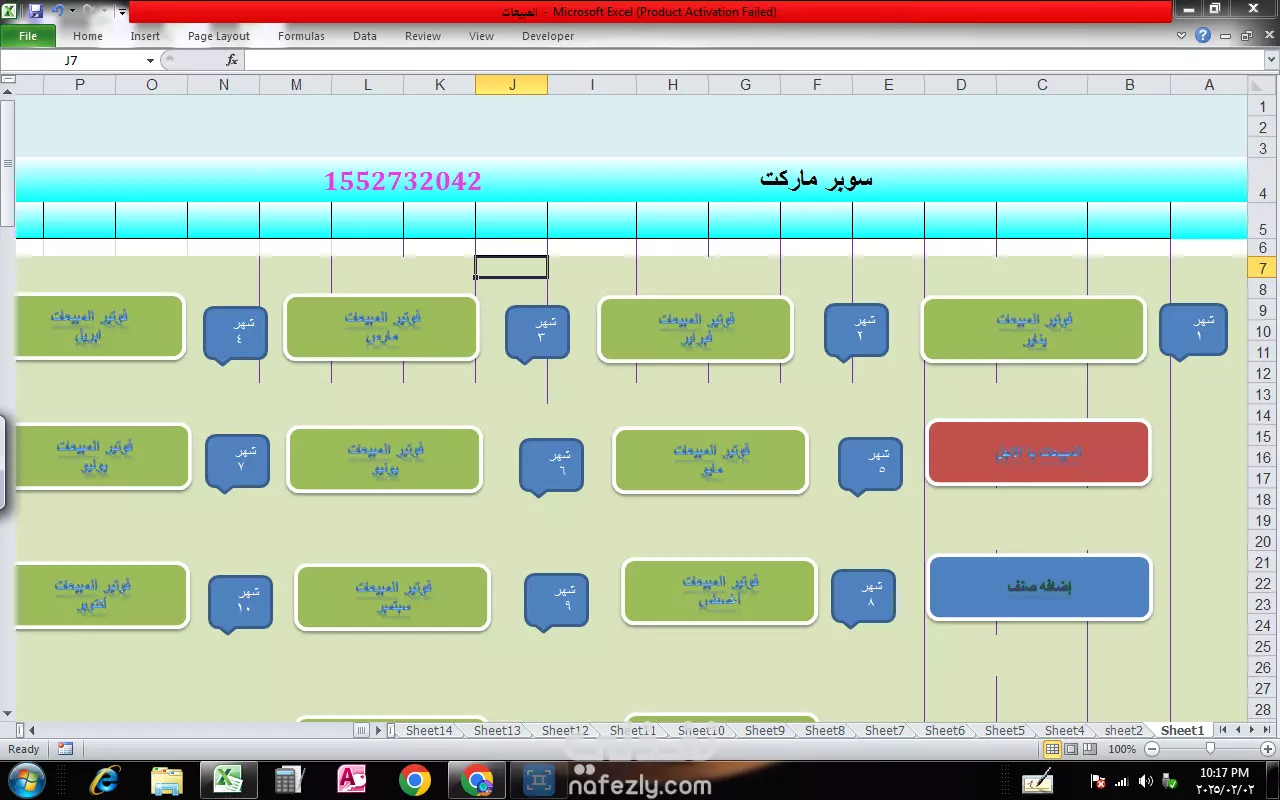The image size is (1280, 800).
Task: Click the blue month 2 callout shape
Action: coord(856,331)
